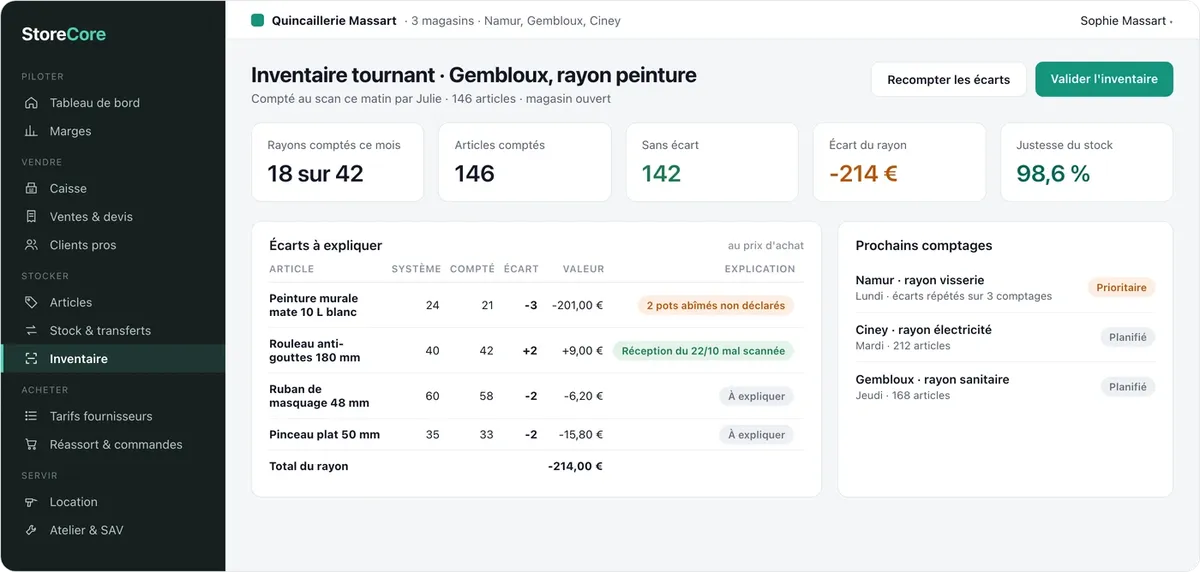This screenshot has width=1200, height=572.
Task: Click the Location calendar icon
Action: (31, 502)
